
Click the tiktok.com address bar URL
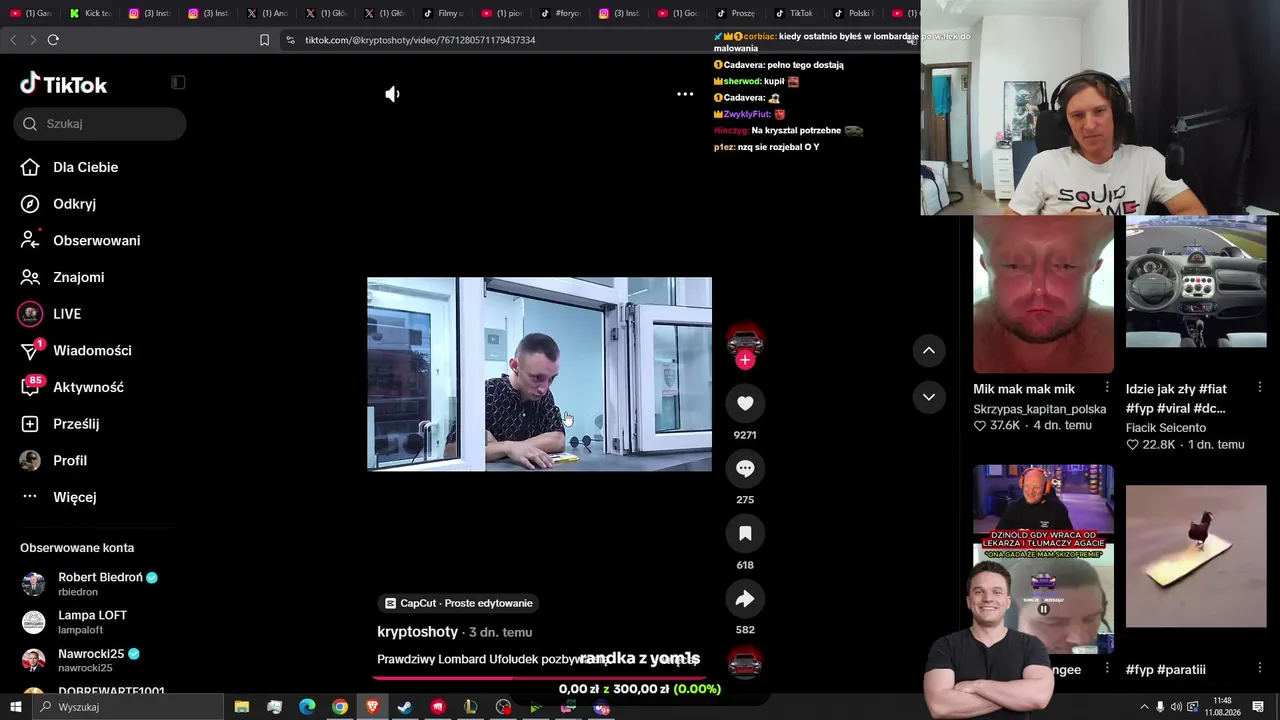pos(420,40)
